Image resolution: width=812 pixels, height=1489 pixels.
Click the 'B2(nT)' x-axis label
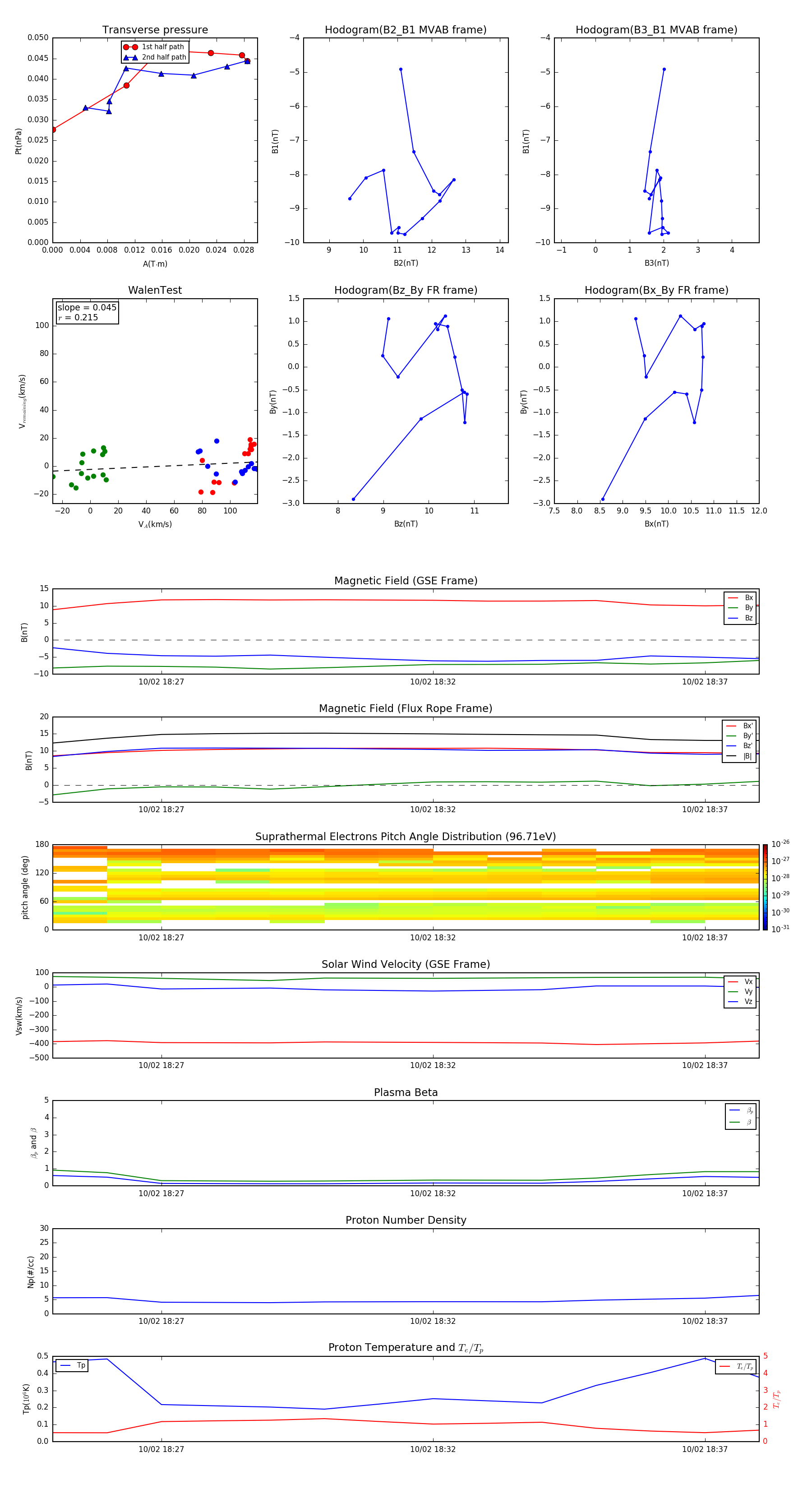(x=406, y=263)
